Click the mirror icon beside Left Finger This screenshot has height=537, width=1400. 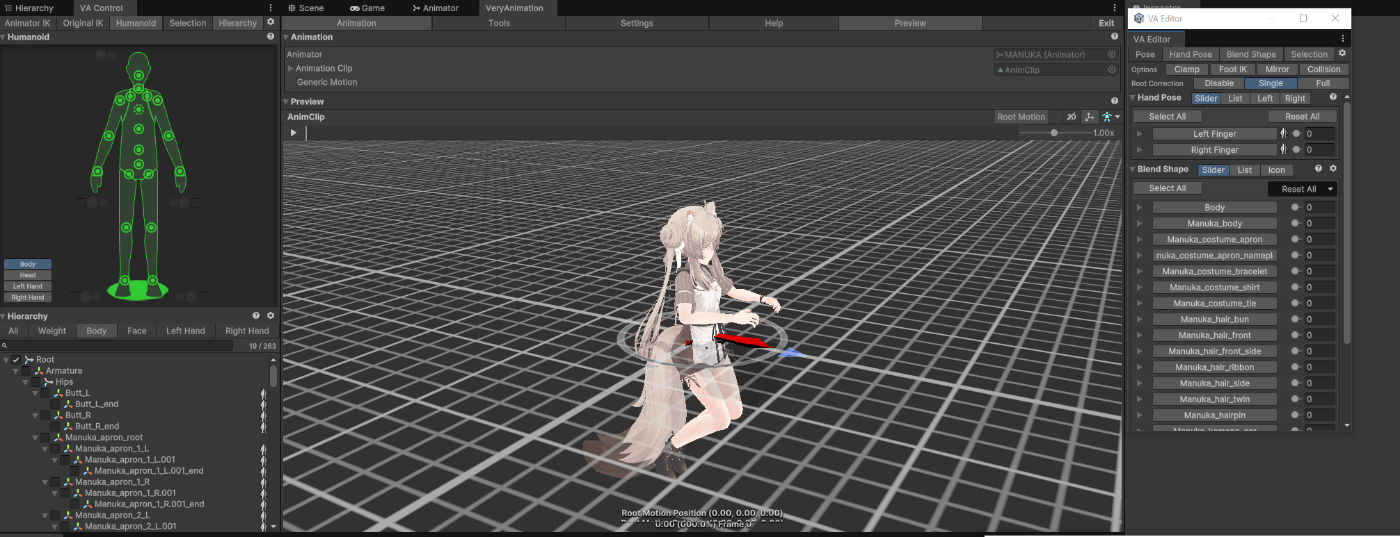[1283, 134]
